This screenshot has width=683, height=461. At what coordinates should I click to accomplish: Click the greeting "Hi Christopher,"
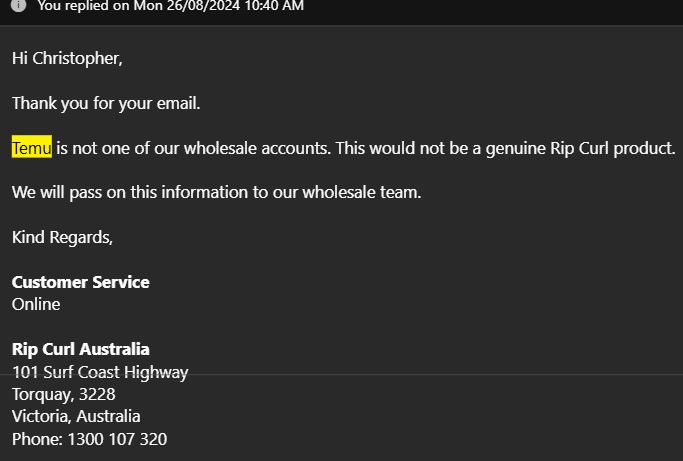(x=67, y=58)
